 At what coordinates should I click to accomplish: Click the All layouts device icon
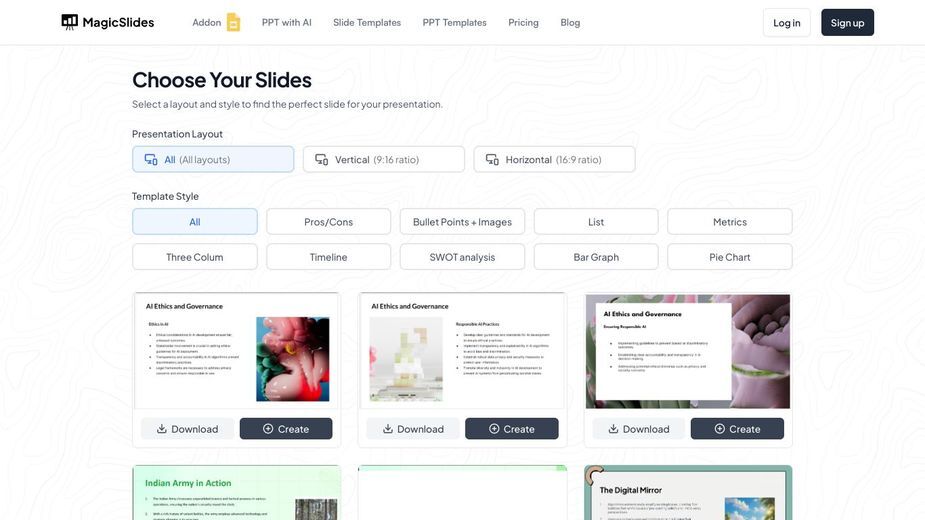click(x=151, y=159)
